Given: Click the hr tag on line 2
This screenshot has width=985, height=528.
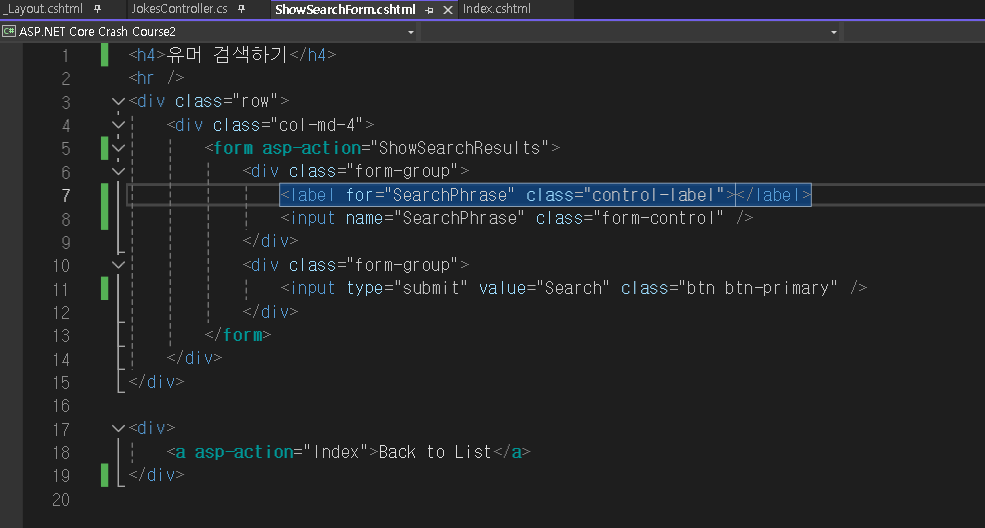Looking at the screenshot, I should (x=156, y=78).
